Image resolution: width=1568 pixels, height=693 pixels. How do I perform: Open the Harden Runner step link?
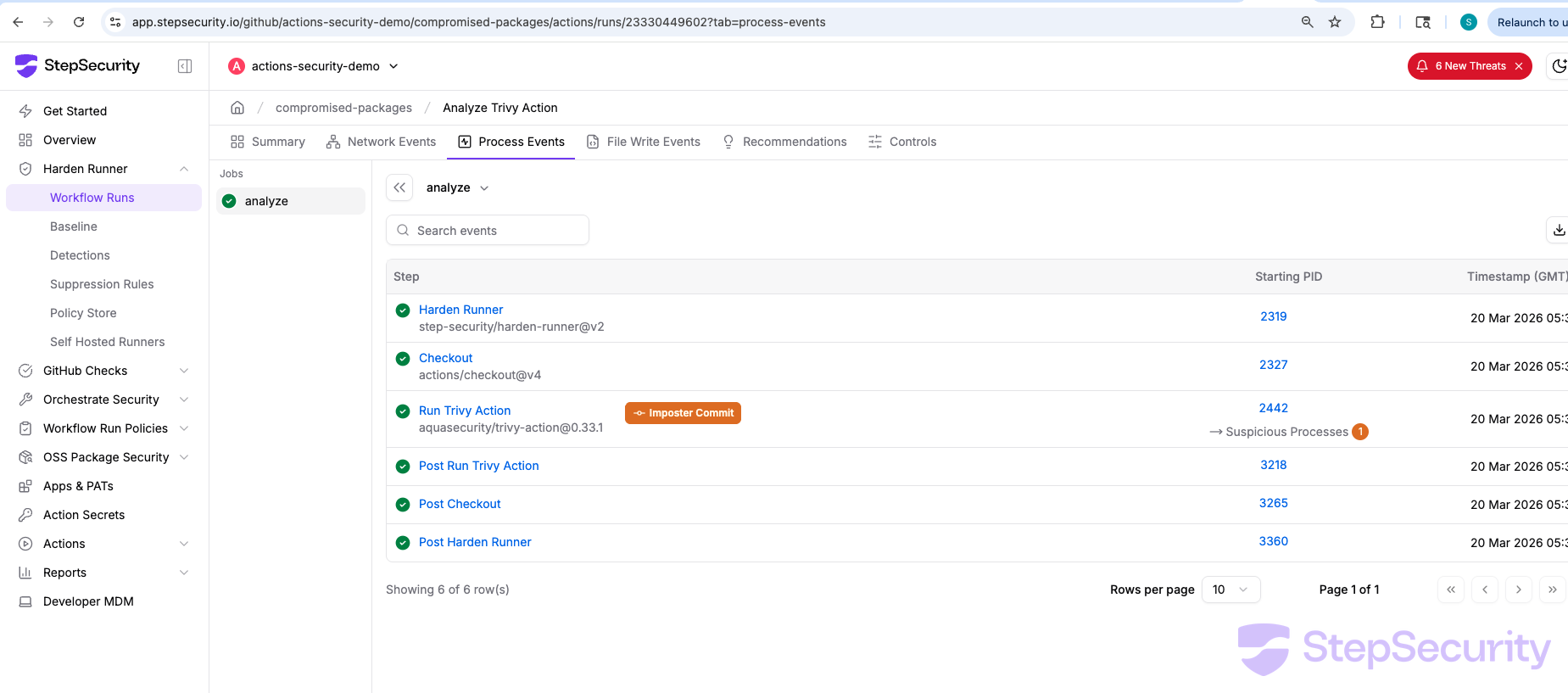460,310
